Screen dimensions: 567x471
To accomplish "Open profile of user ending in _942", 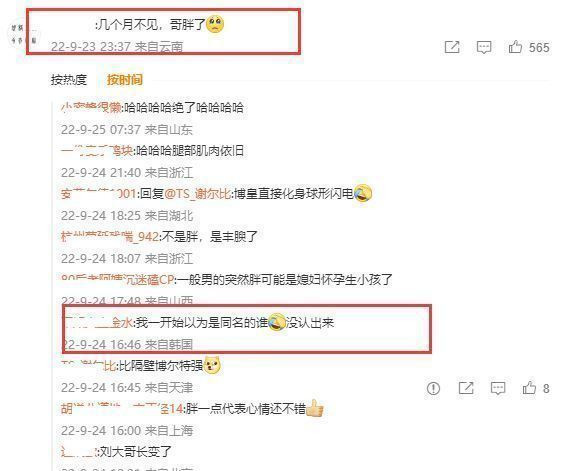I will [110, 237].
